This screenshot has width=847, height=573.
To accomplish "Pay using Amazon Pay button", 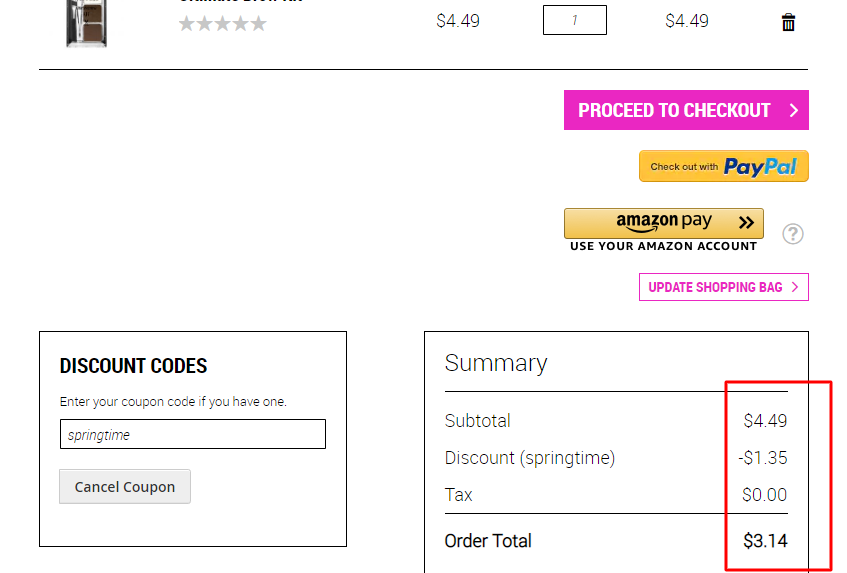I will 663,223.
